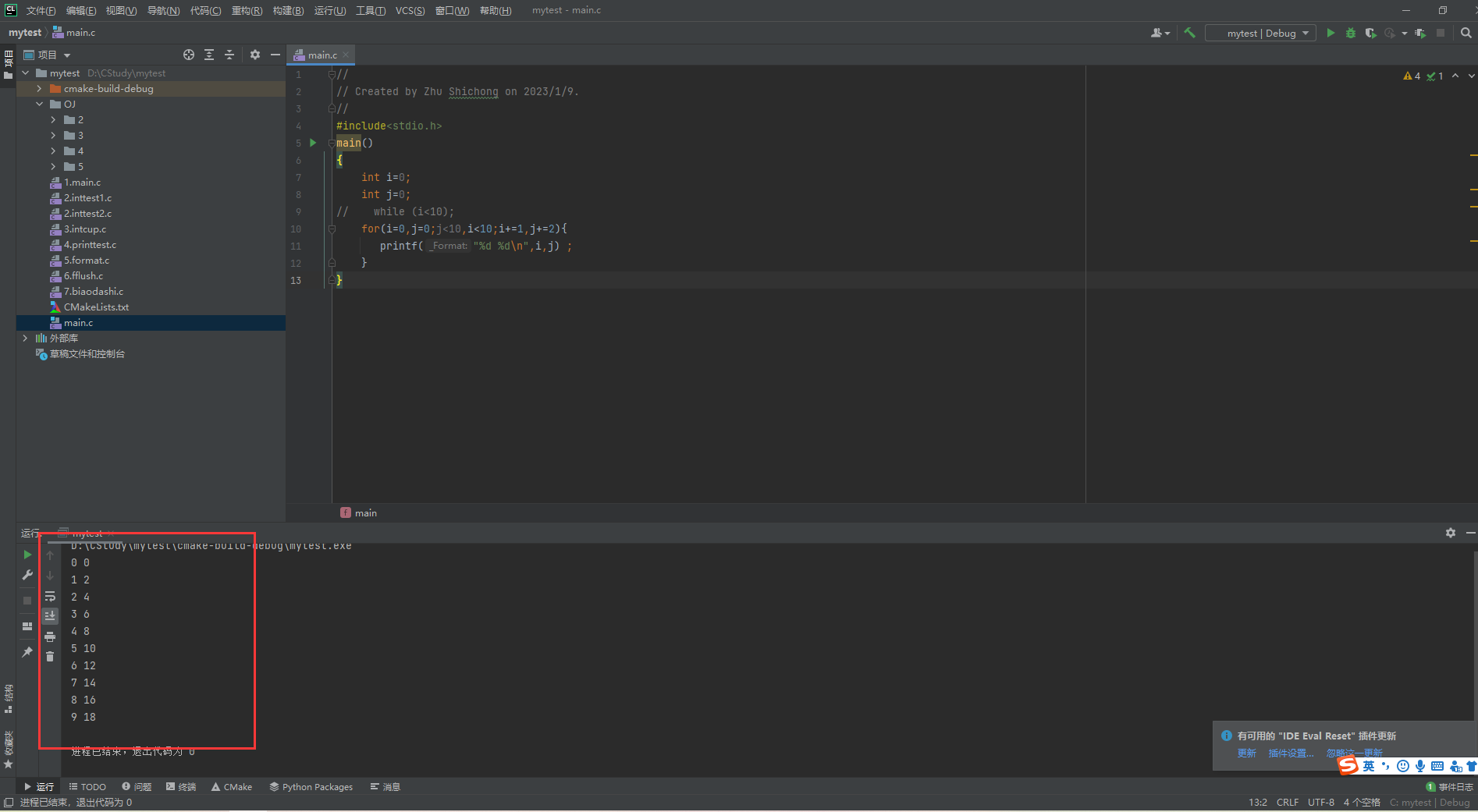Click the run gutter arrow beside main()
The image size is (1478, 812).
313,143
